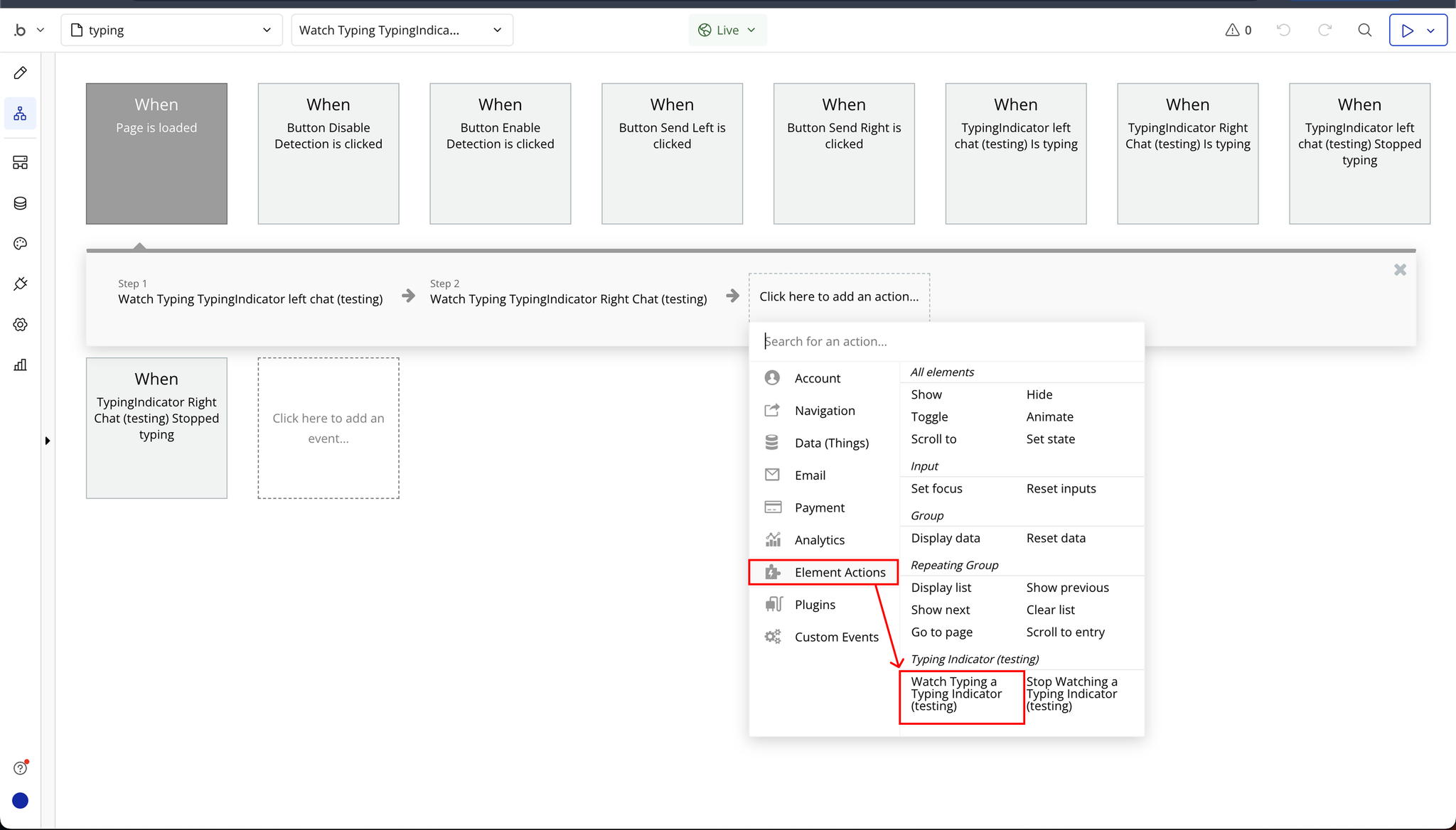This screenshot has width=1456, height=830.
Task: Open the Logs chart icon in sidebar
Action: (x=21, y=365)
